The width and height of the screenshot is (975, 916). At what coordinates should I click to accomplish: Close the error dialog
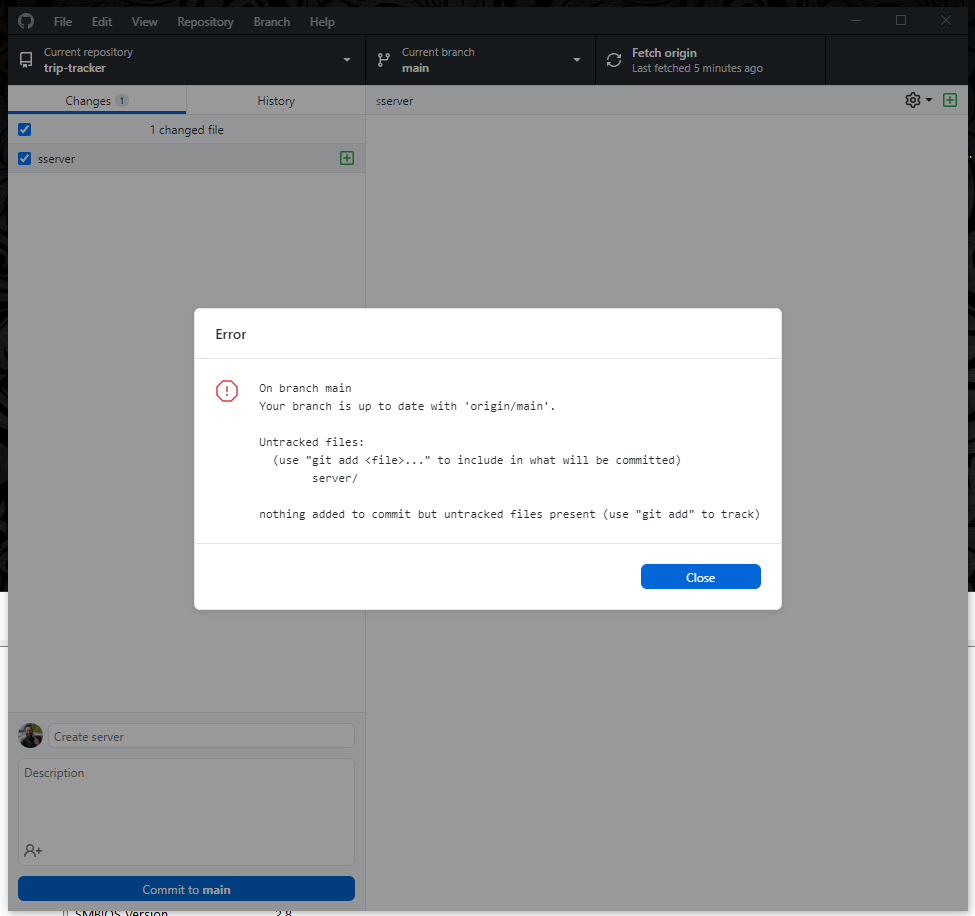coord(700,576)
